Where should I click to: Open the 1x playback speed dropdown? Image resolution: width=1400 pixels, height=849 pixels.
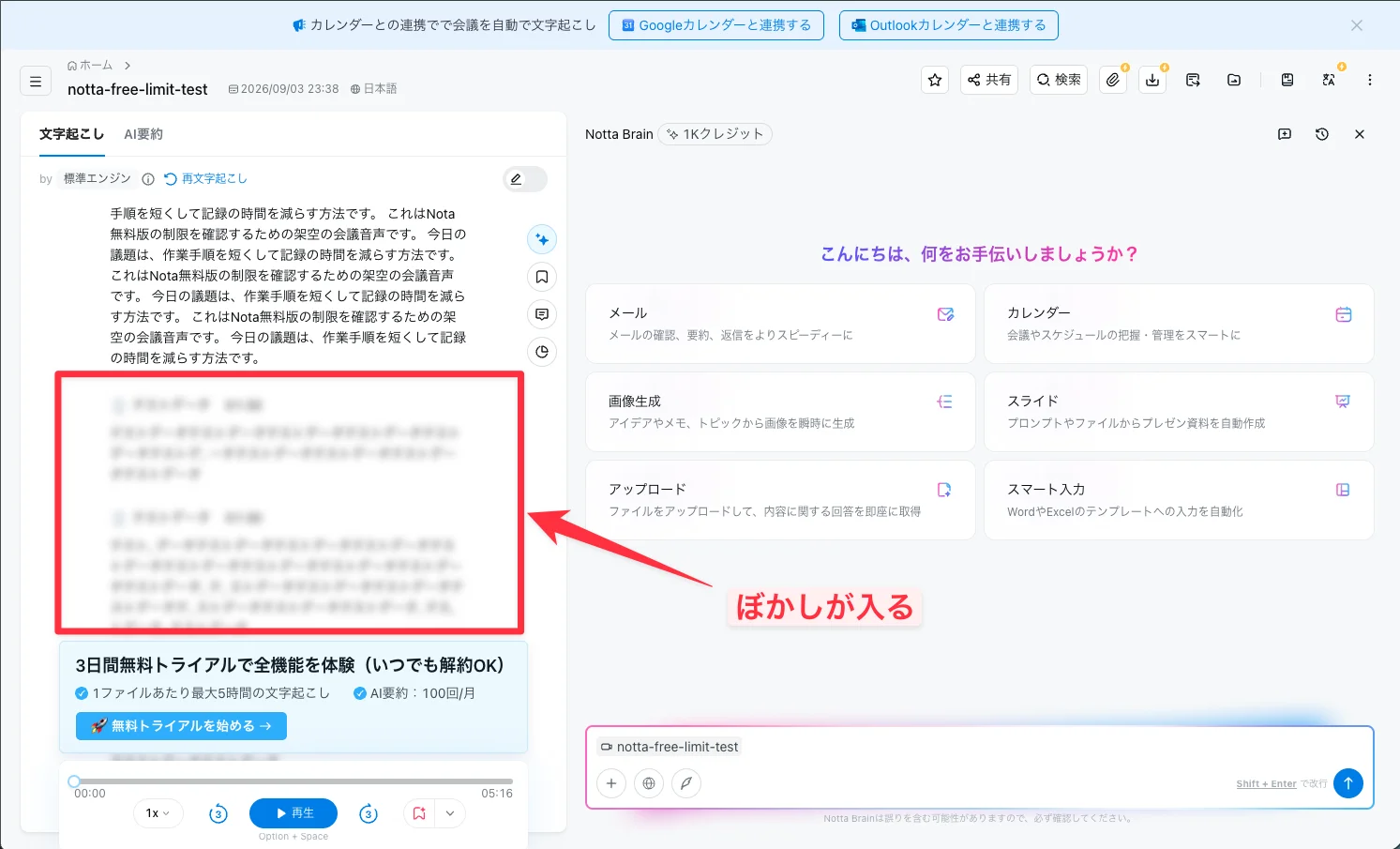click(158, 813)
